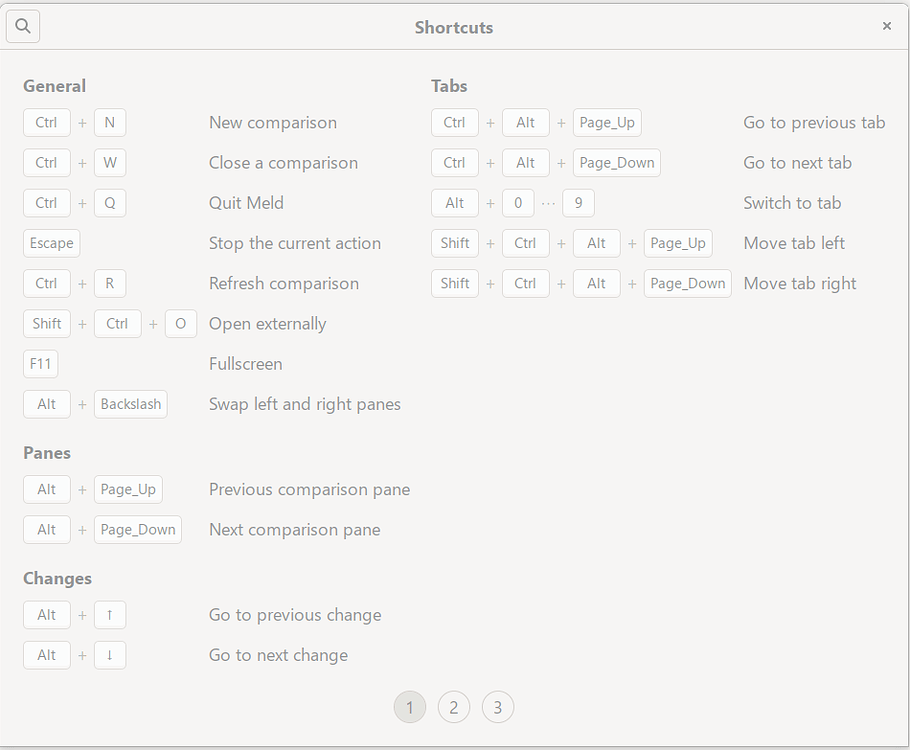The image size is (910, 750).
Task: Click the 'Swap left and right panes' label
Action: click(304, 404)
